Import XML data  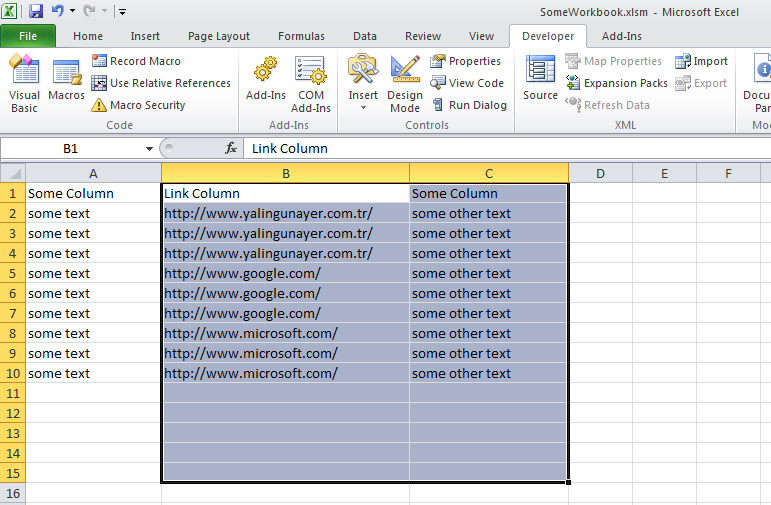[x=701, y=61]
